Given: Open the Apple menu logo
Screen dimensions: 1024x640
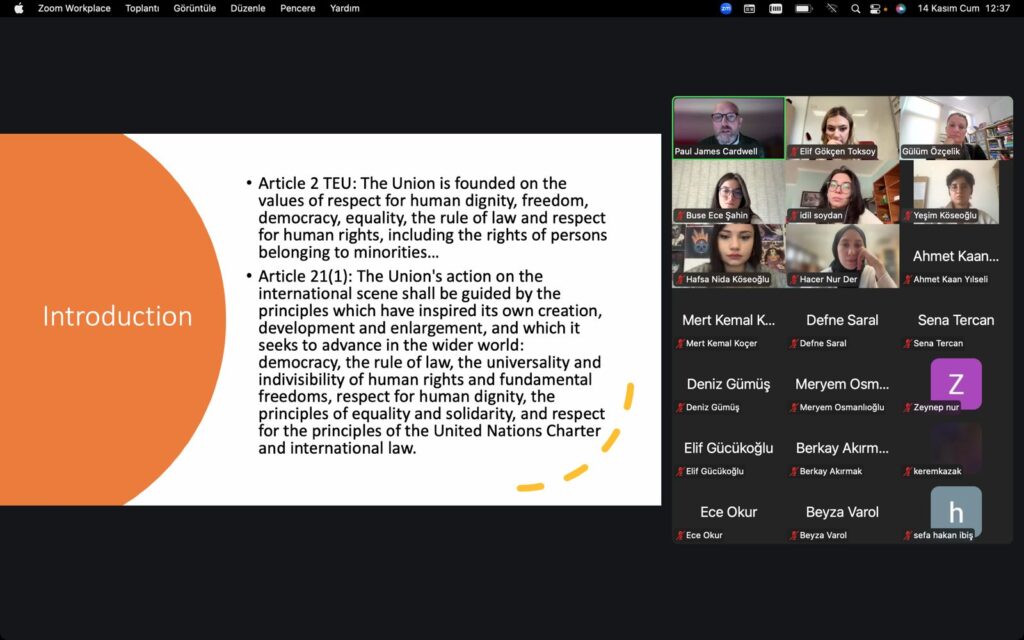Looking at the screenshot, I should (18, 8).
